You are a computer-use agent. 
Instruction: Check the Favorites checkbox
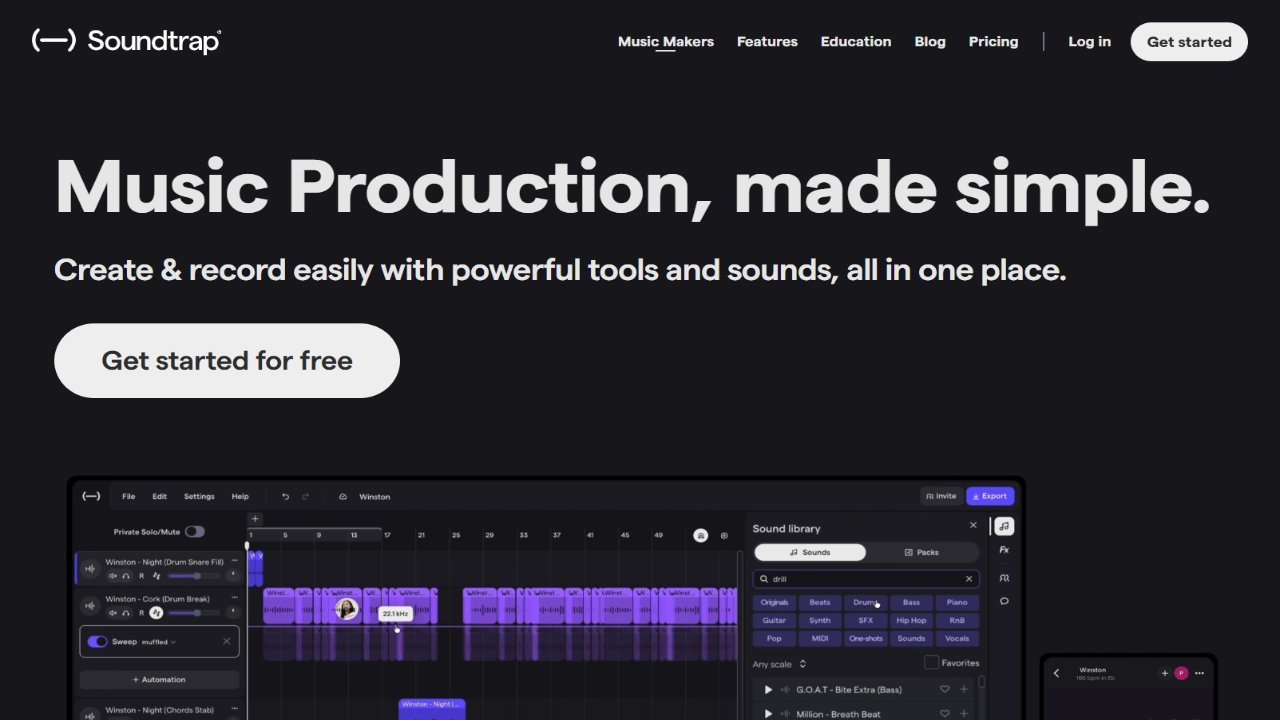(x=932, y=663)
